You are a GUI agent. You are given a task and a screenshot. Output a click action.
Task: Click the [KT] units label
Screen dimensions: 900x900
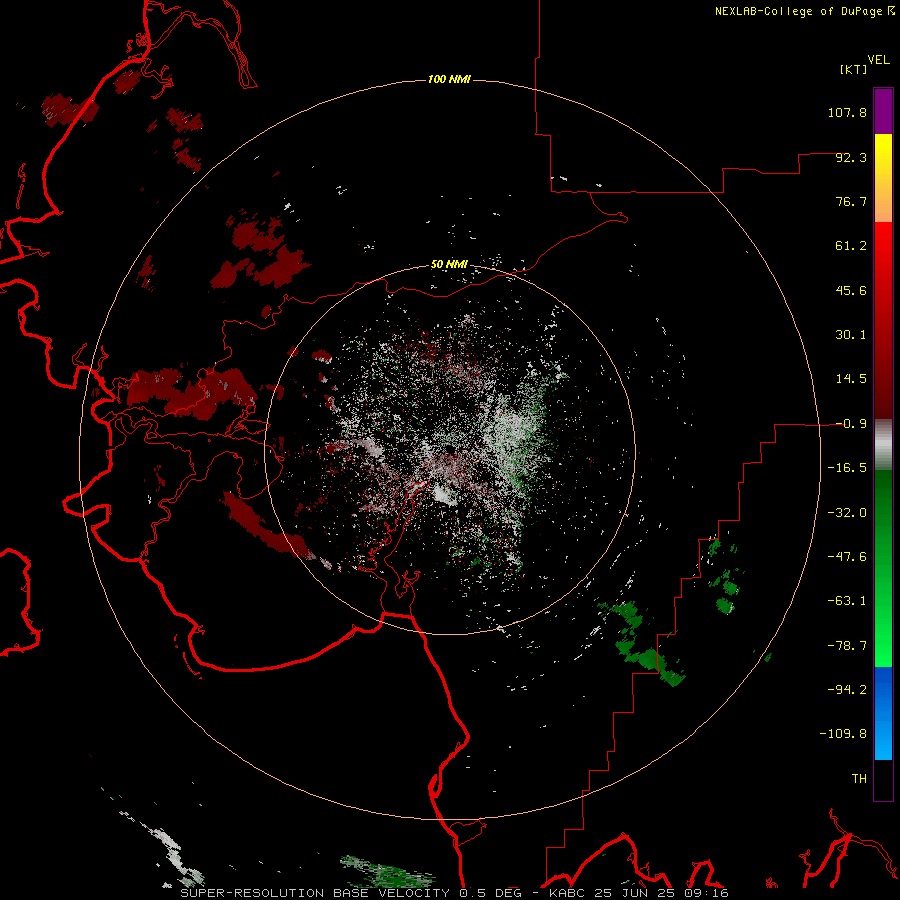click(853, 69)
